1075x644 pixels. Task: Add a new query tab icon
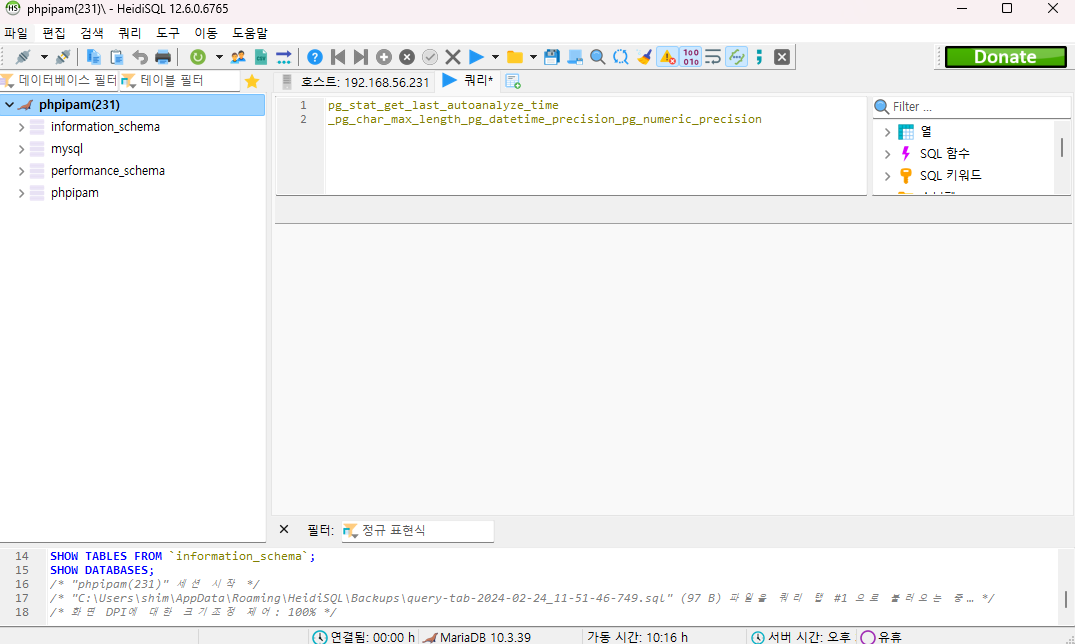[x=513, y=82]
